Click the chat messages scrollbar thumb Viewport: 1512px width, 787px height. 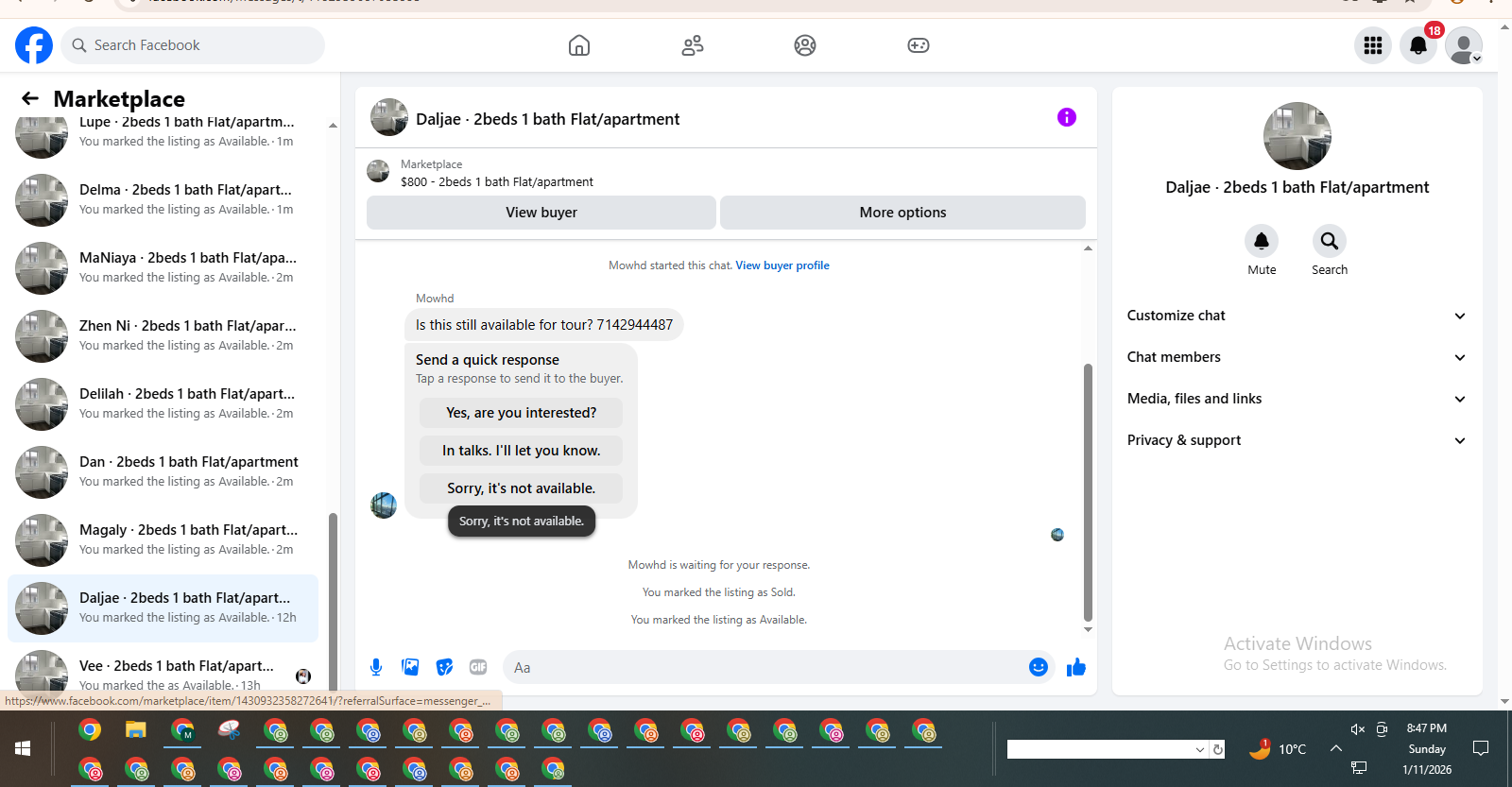(1088, 492)
